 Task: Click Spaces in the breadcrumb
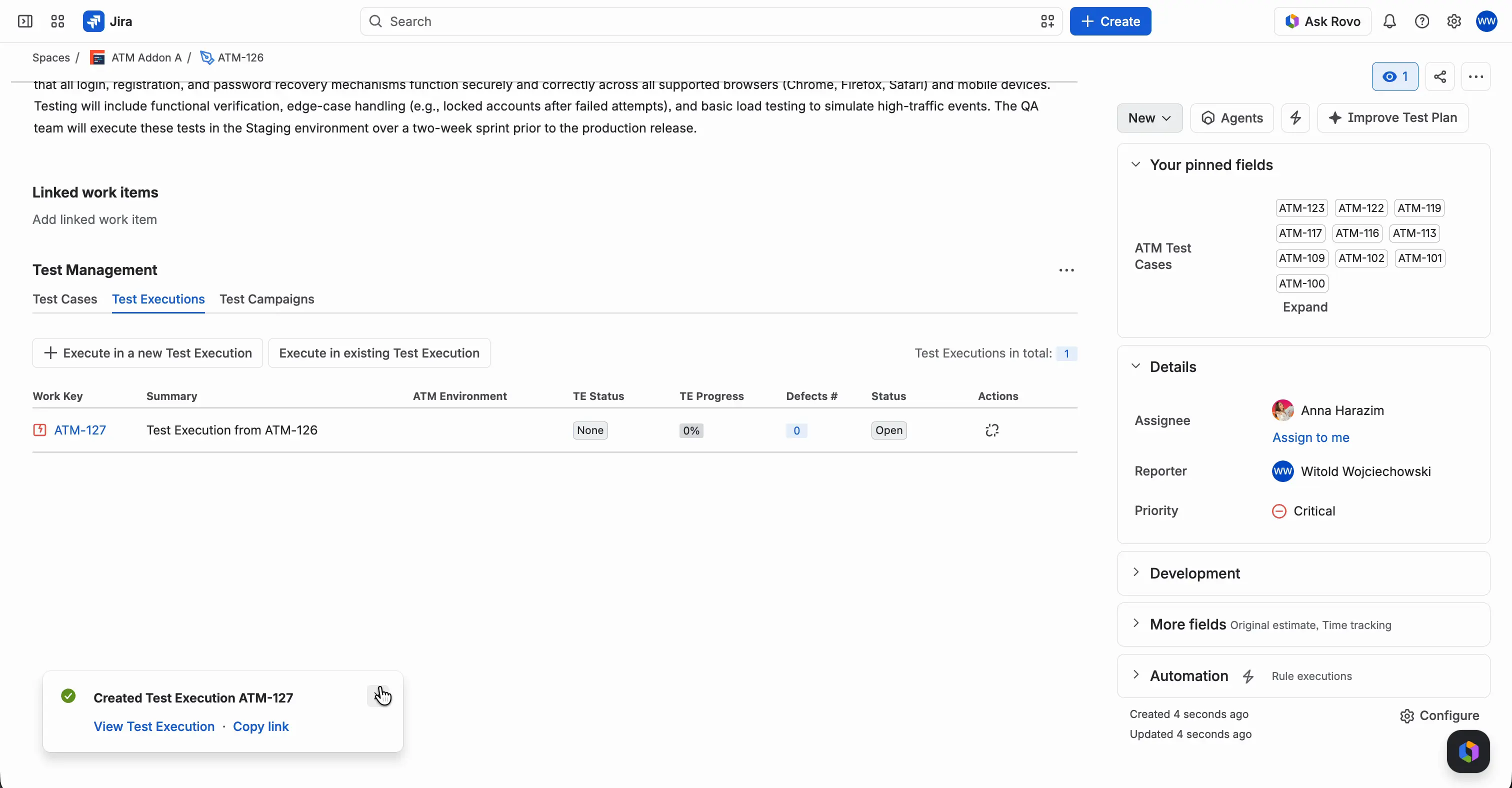point(51,57)
